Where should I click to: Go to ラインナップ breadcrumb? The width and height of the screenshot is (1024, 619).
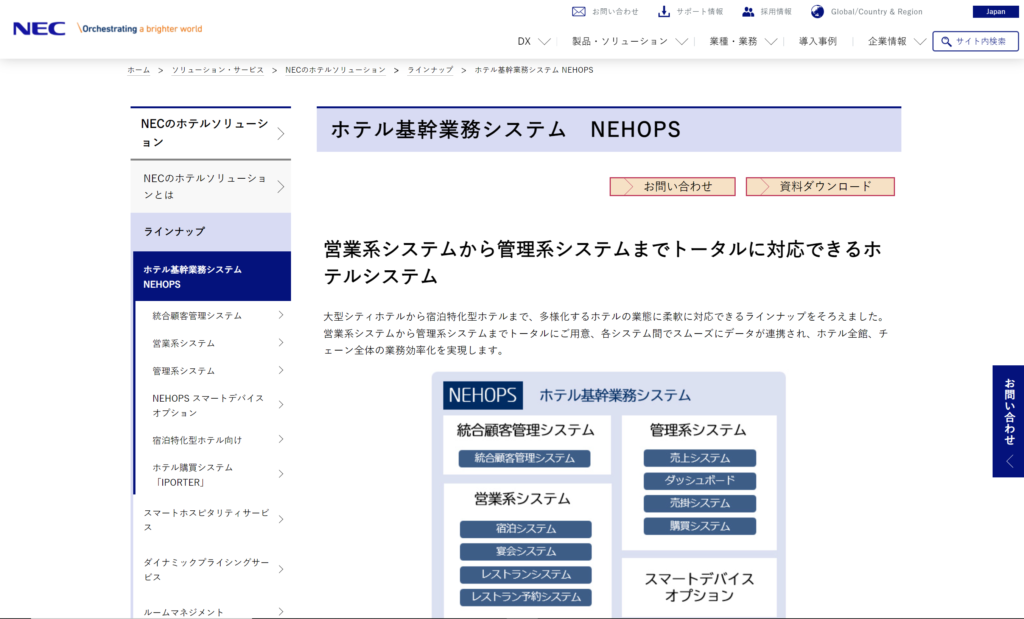pyautogui.click(x=430, y=70)
